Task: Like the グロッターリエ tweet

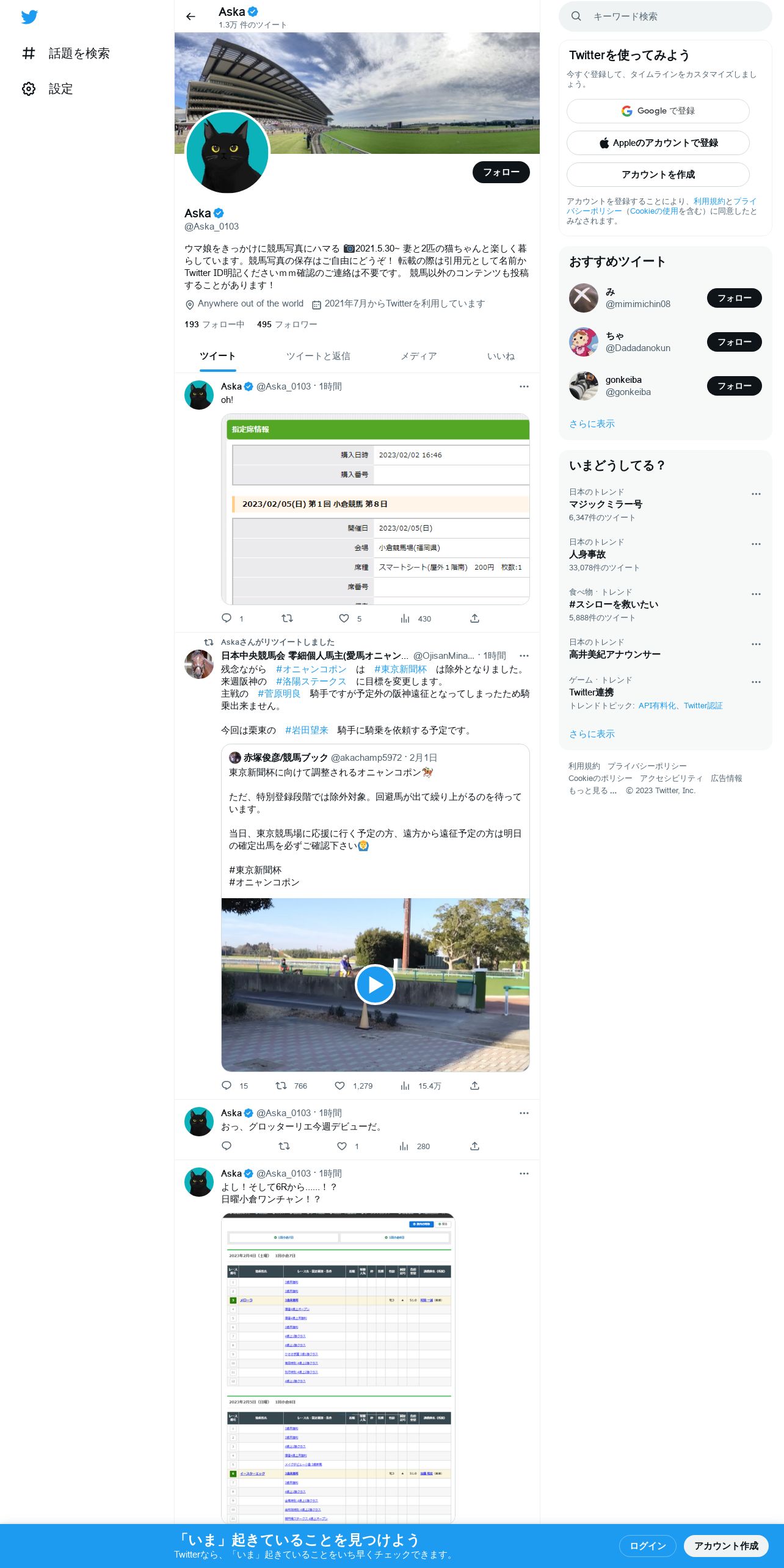Action: click(342, 1146)
